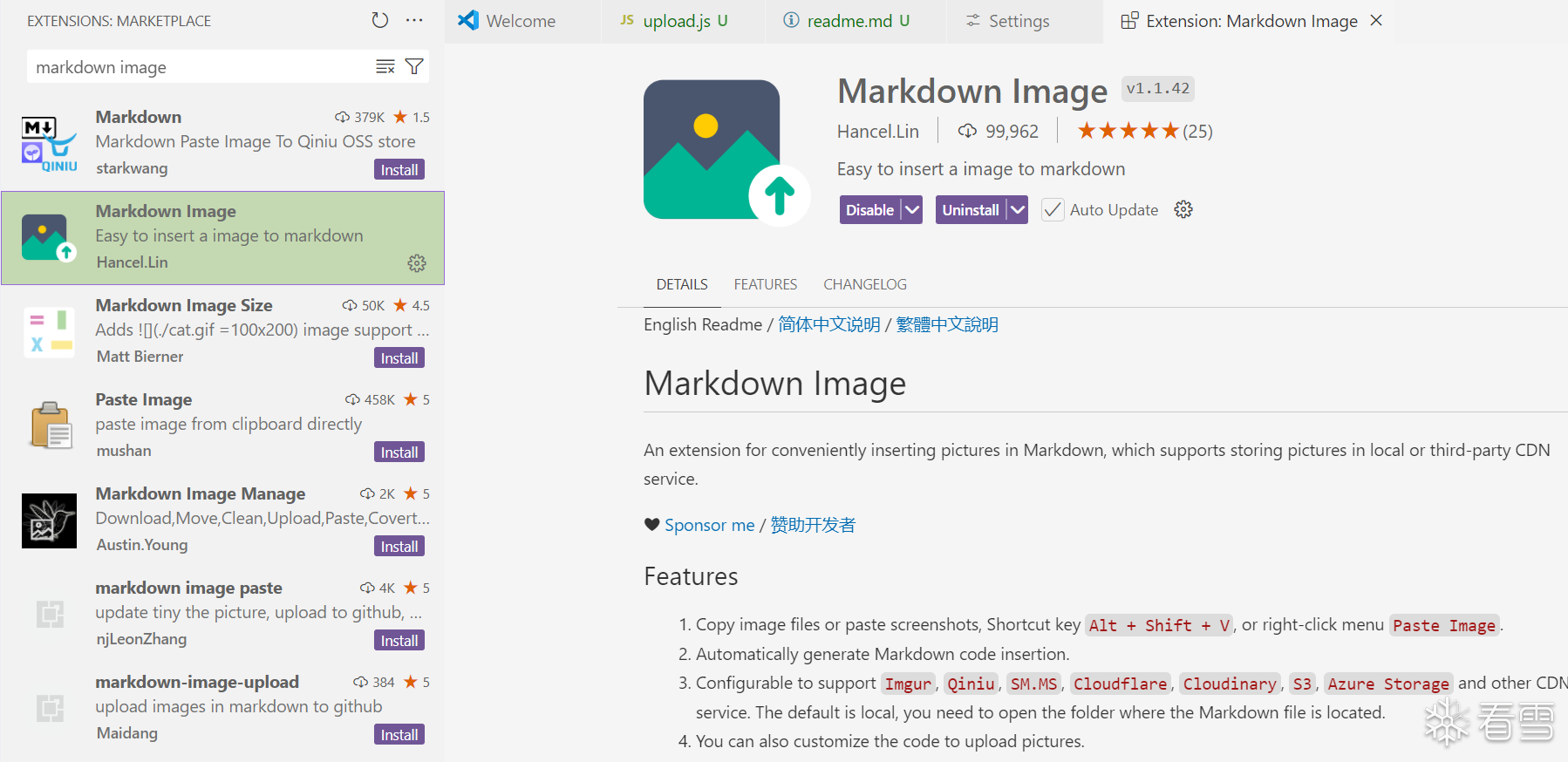Viewport: 1568px width, 762px height.
Task: Install Markdown Image Size by Matt Bierner
Action: 399,357
